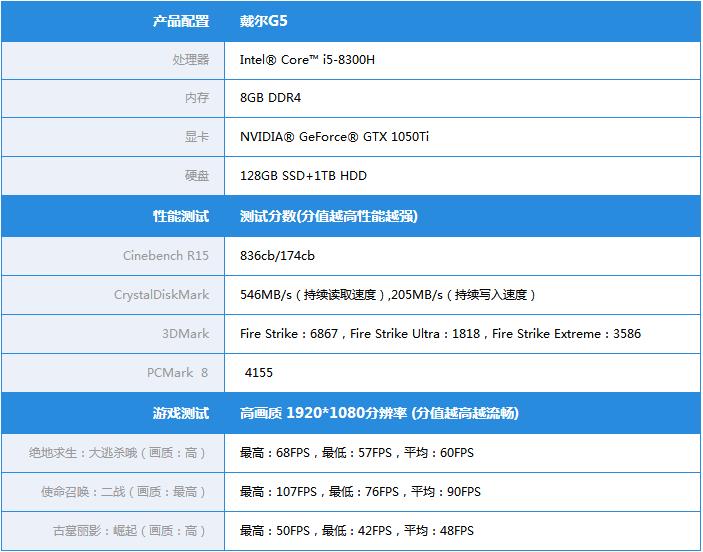Select the 使命召唤：二战 row label

point(124,492)
